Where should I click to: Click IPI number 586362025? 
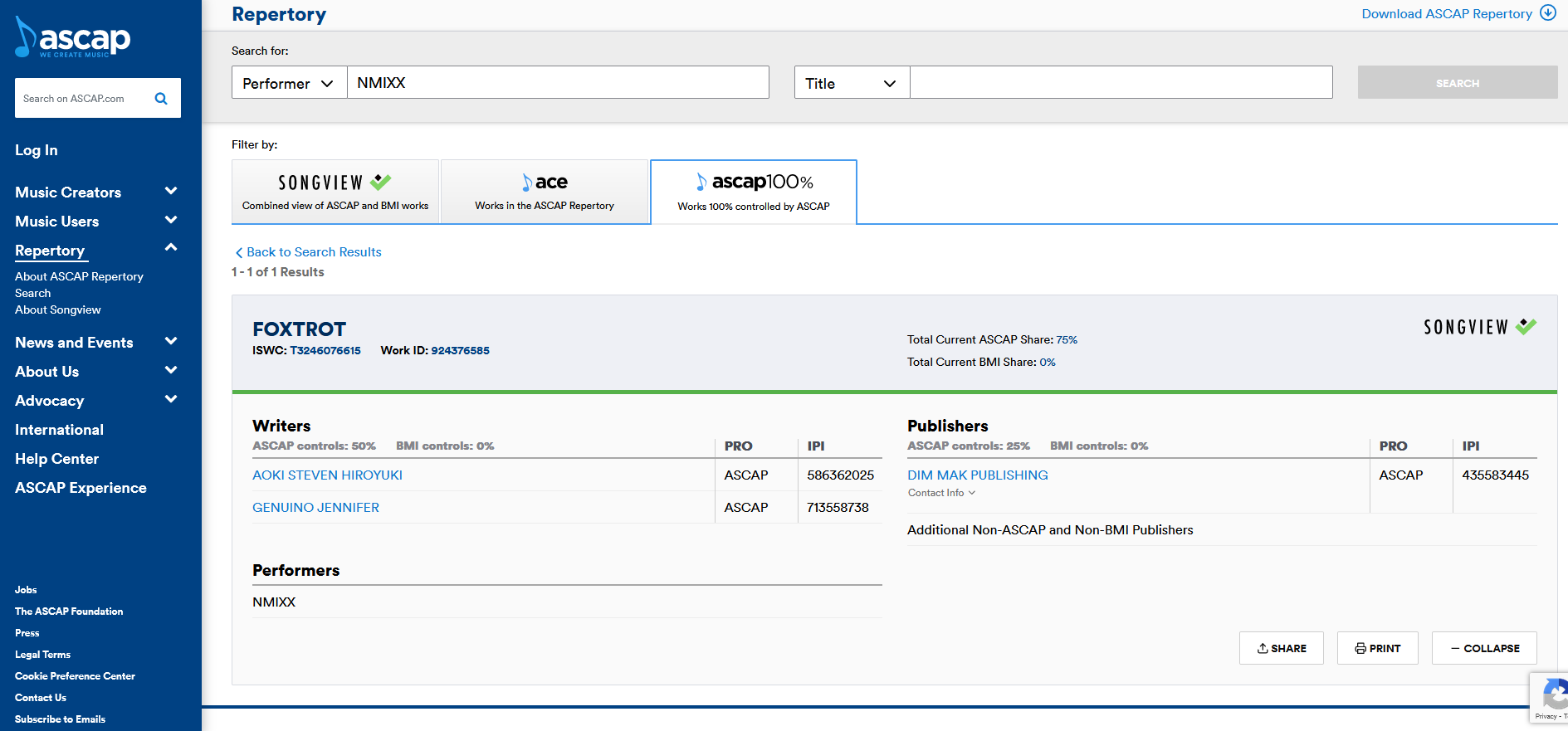(840, 475)
